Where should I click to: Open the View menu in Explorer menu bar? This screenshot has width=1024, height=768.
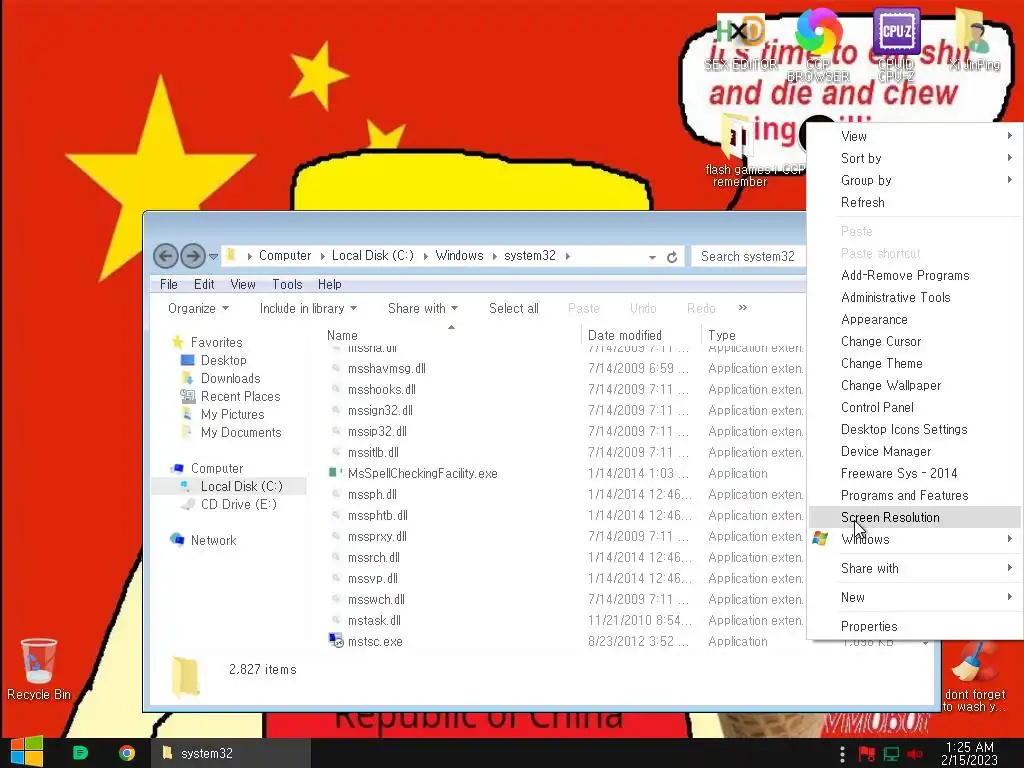(242, 284)
